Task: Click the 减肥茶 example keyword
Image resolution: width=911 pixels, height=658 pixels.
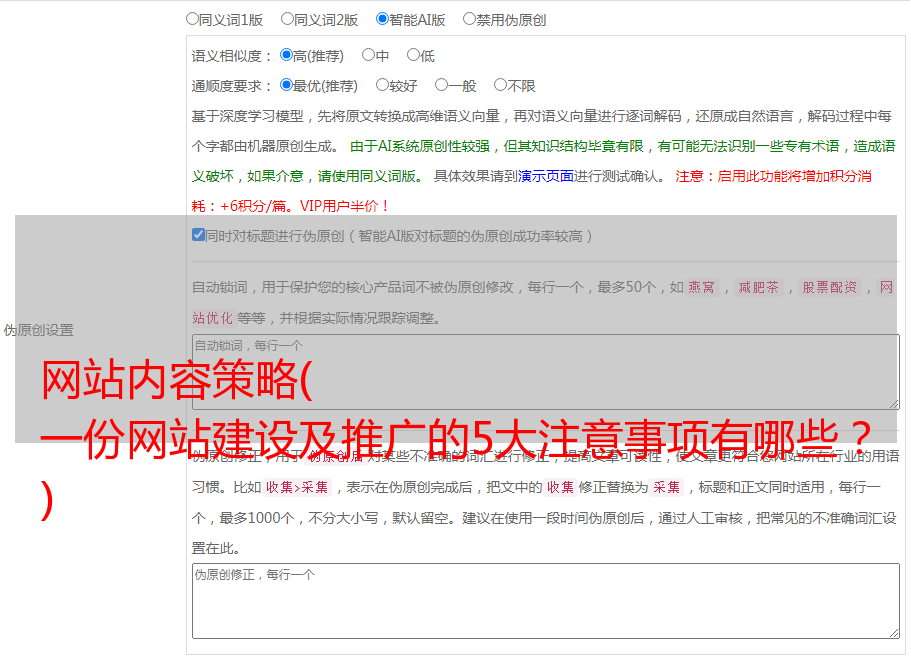Action: pos(758,287)
